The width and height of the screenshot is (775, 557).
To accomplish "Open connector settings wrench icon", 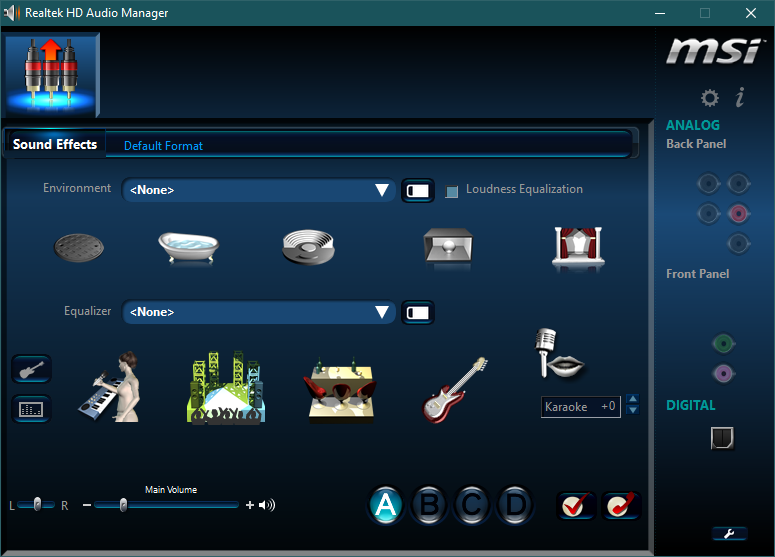I will pos(729,533).
